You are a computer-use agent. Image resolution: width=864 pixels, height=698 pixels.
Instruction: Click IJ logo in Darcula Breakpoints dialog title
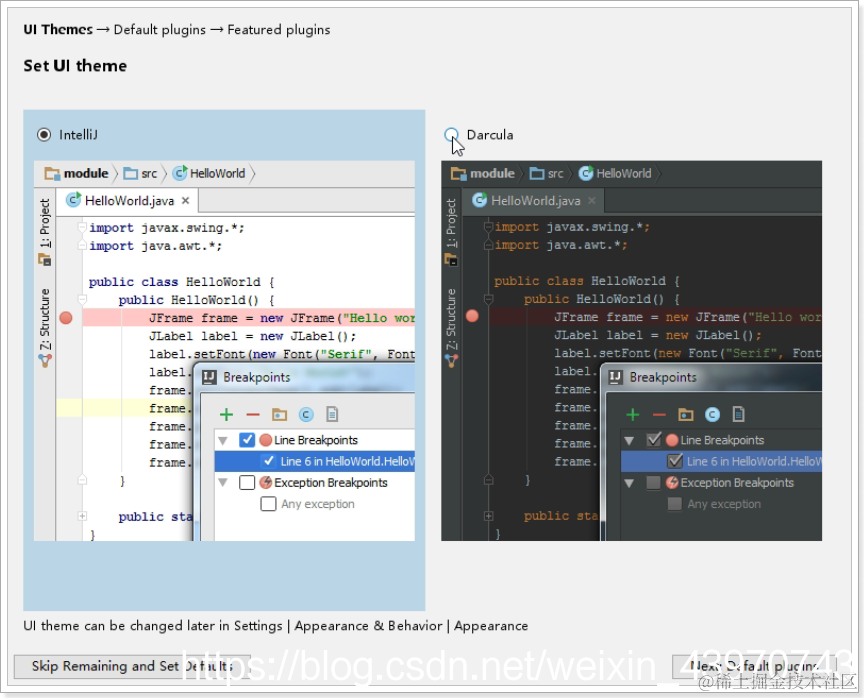[615, 377]
